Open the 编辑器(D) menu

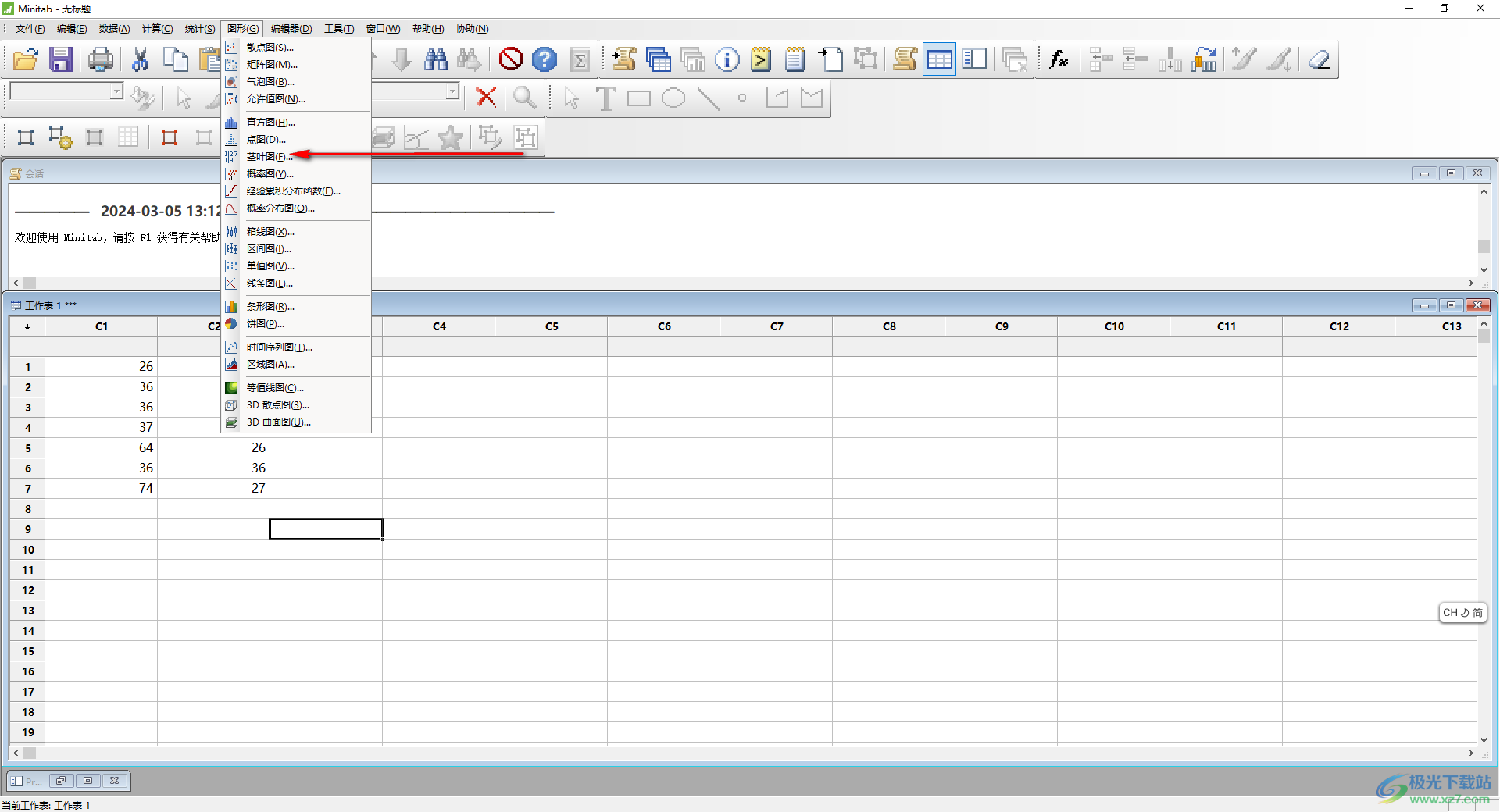pos(291,29)
